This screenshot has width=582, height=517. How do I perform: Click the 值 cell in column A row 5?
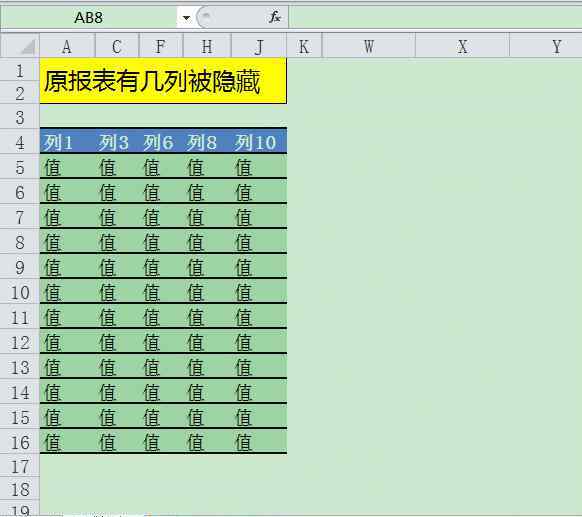(x=67, y=167)
